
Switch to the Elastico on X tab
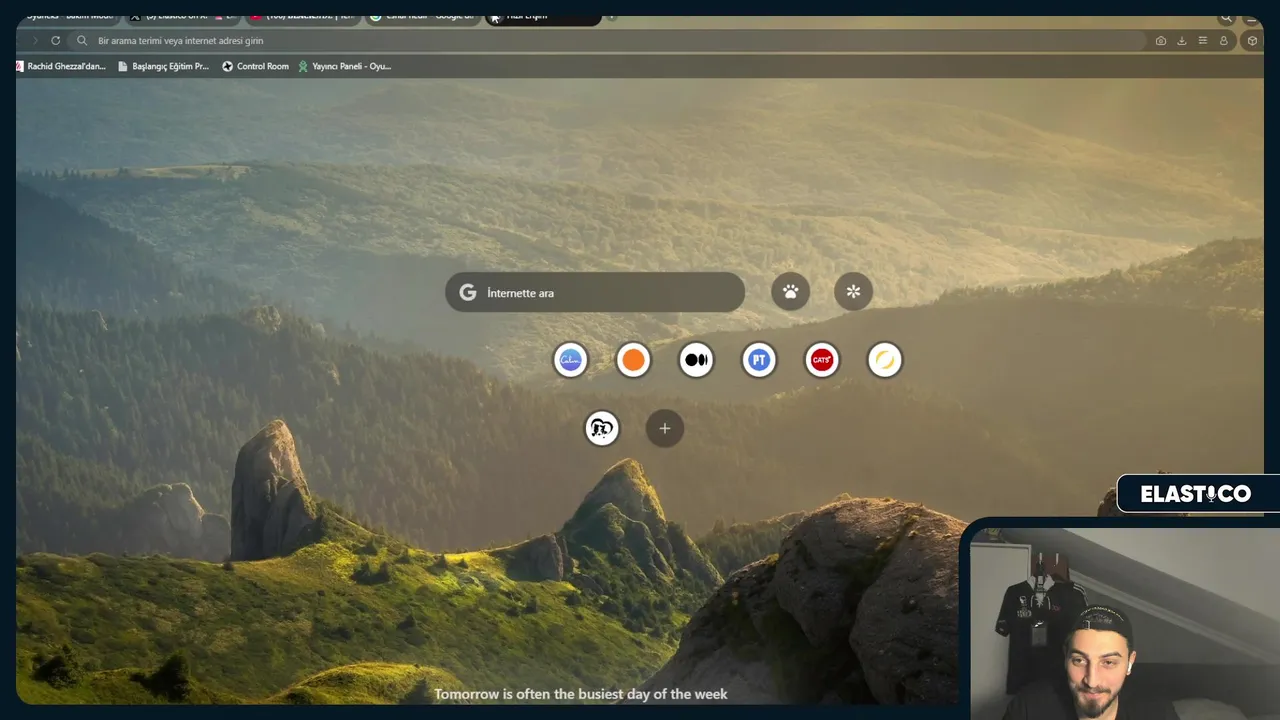point(183,18)
